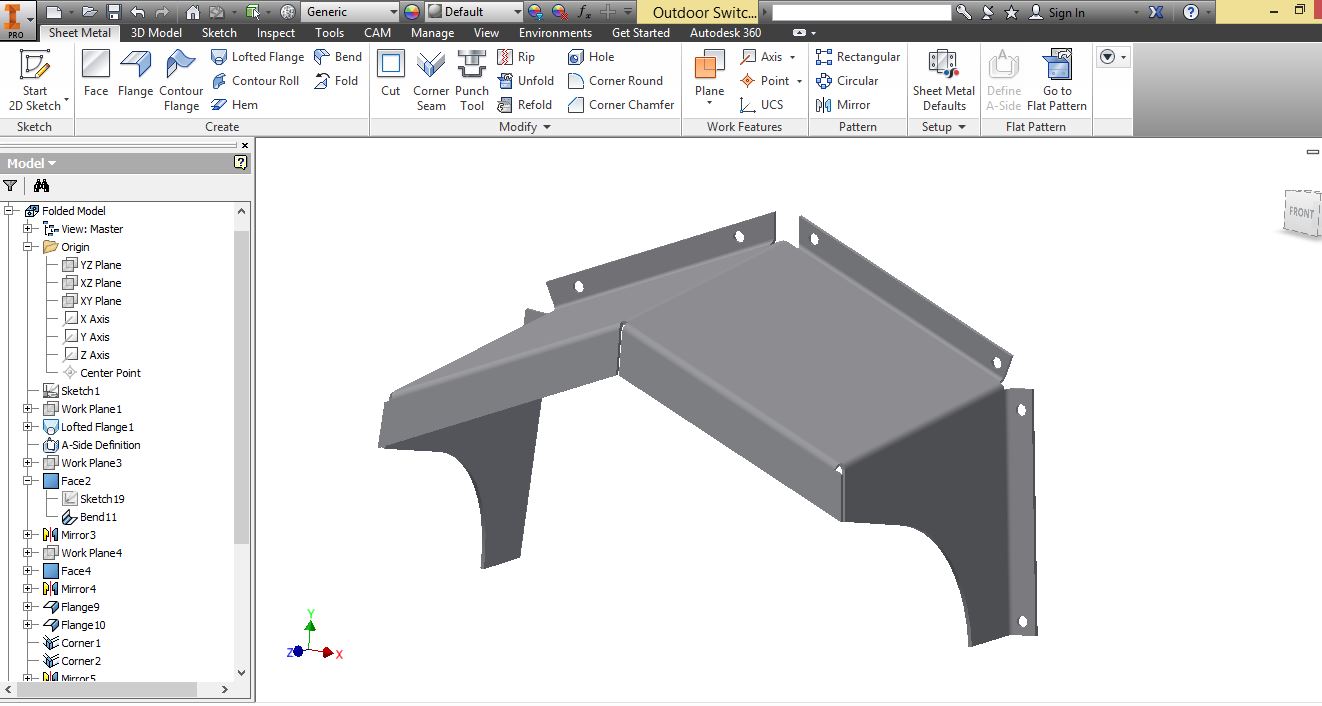Viewport: 1322px width, 706px height.
Task: Open the Manage tab
Action: click(433, 33)
